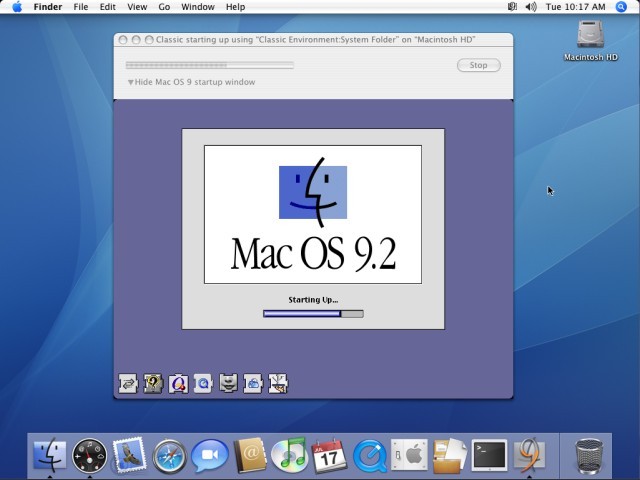
Task: Click the volume icon in menu bar
Action: 531,7
